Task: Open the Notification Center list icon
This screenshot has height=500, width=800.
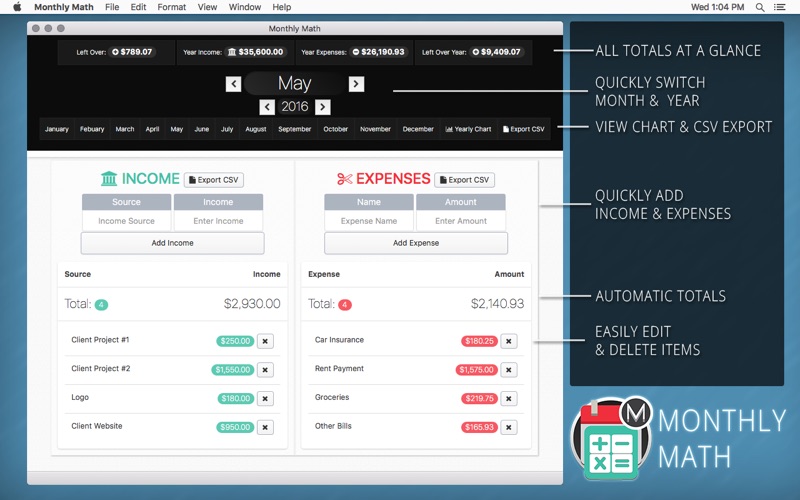Action: (780, 7)
